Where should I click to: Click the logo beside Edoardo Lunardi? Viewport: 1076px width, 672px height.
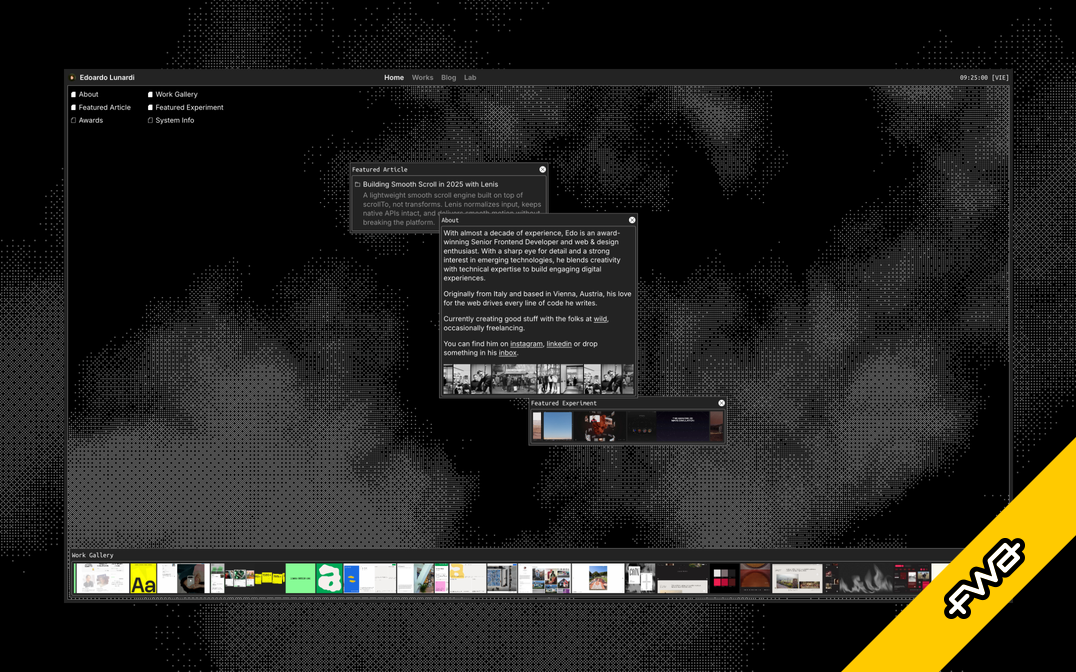pos(72,77)
